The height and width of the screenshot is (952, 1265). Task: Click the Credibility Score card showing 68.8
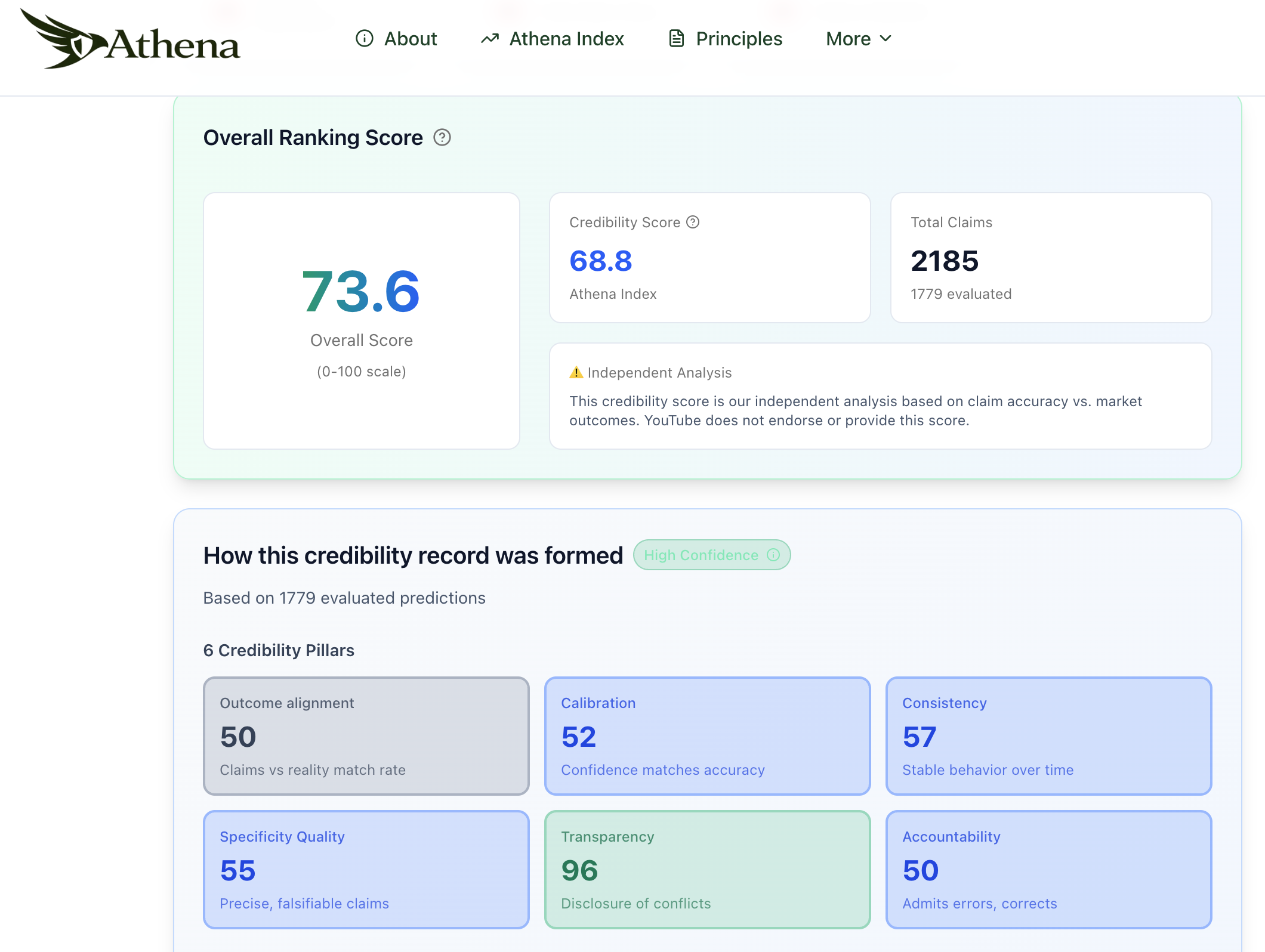coord(709,258)
